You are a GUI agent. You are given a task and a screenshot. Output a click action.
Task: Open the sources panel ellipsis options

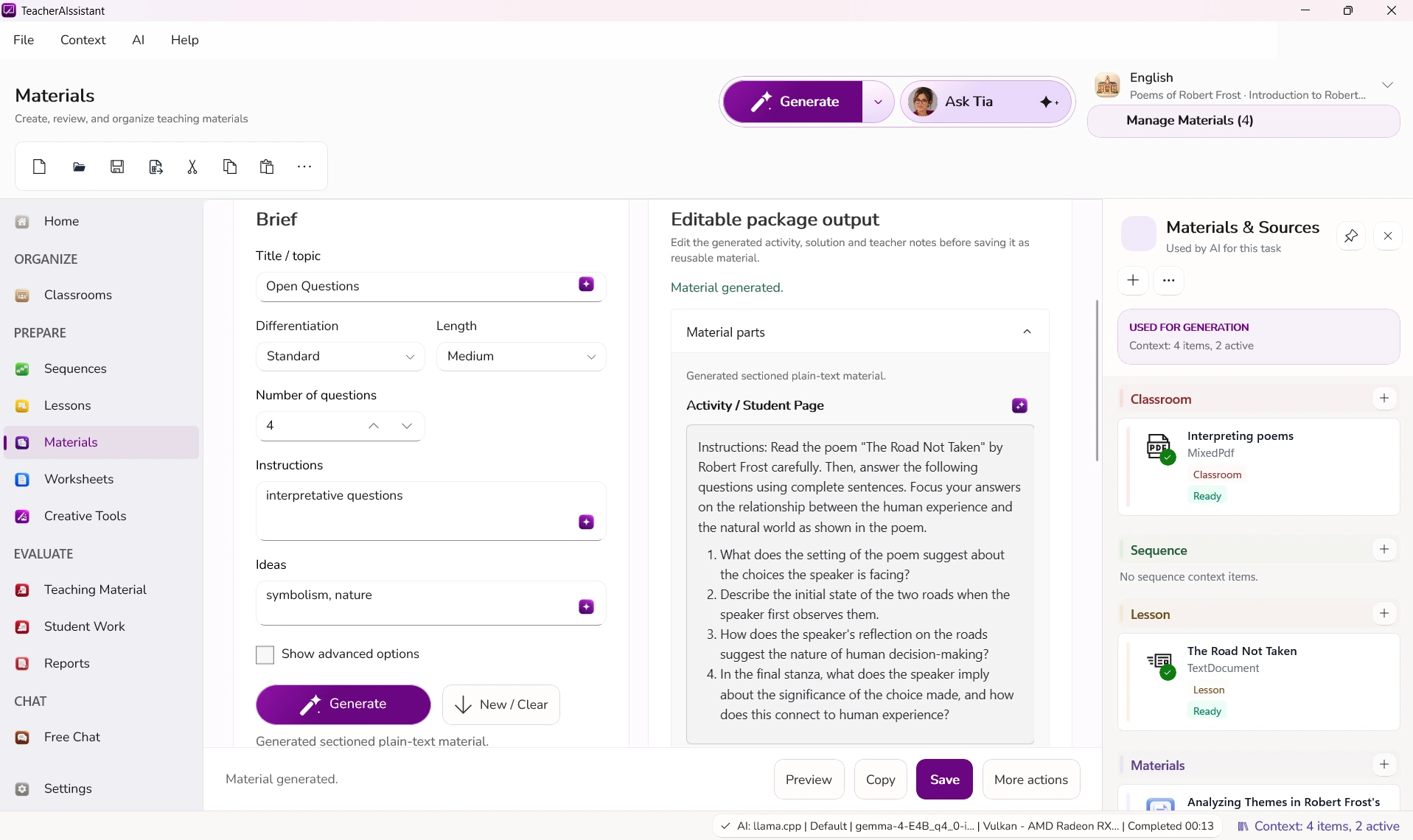point(1168,280)
